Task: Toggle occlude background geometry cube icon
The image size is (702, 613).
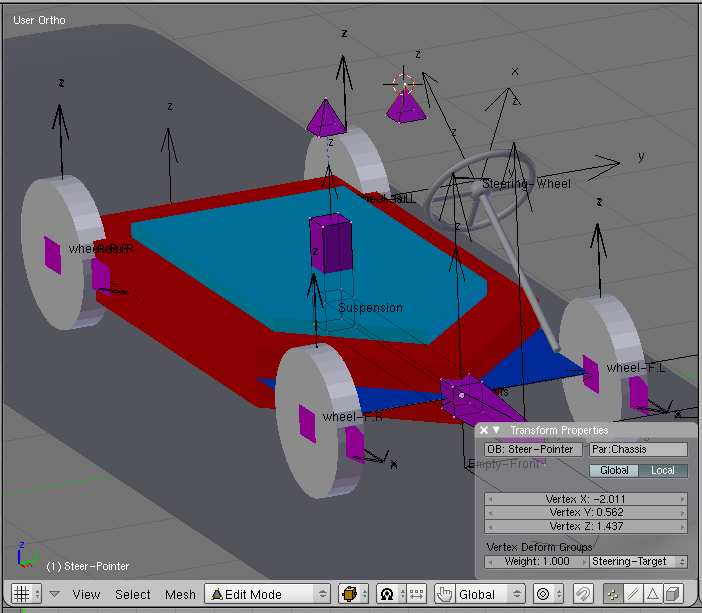Action: coord(673,594)
